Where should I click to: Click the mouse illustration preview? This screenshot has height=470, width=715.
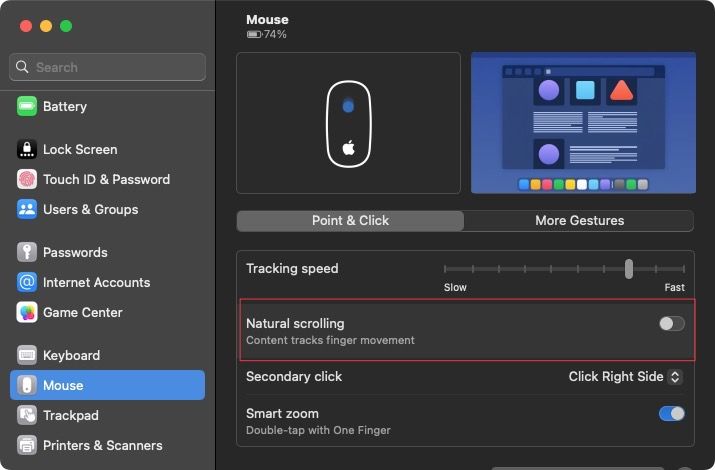(348, 123)
